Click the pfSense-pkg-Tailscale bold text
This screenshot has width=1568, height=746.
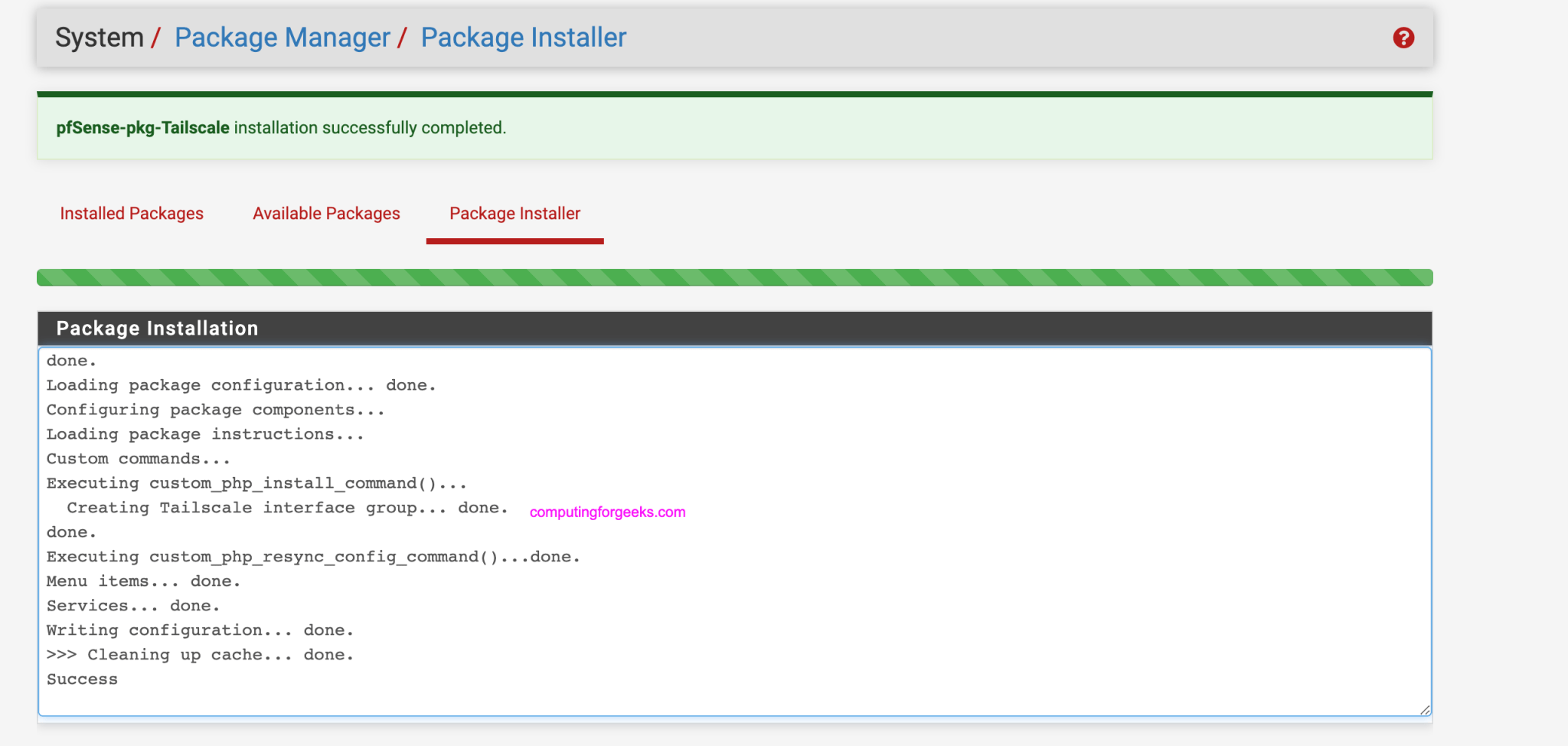pyautogui.click(x=142, y=128)
